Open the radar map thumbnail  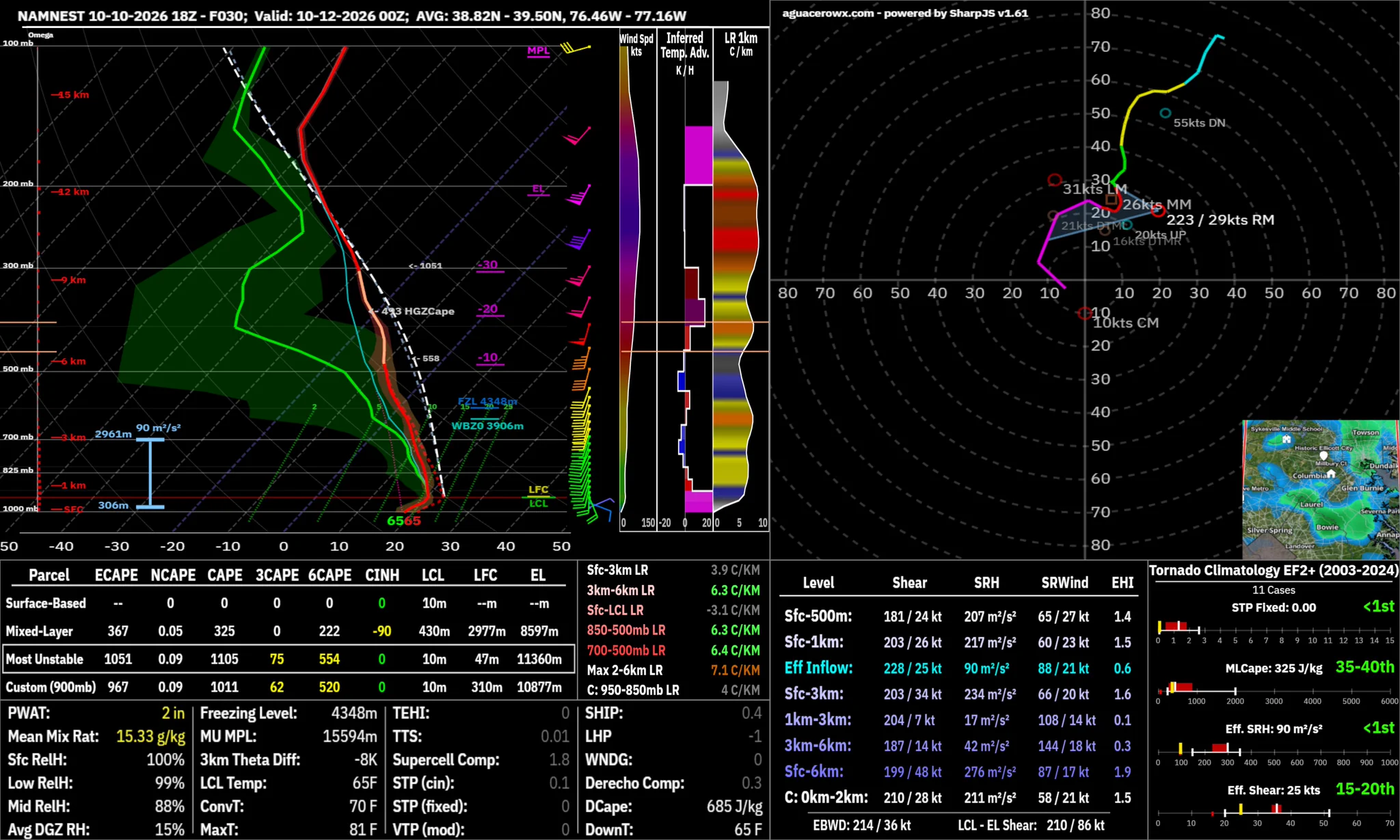pos(1321,489)
